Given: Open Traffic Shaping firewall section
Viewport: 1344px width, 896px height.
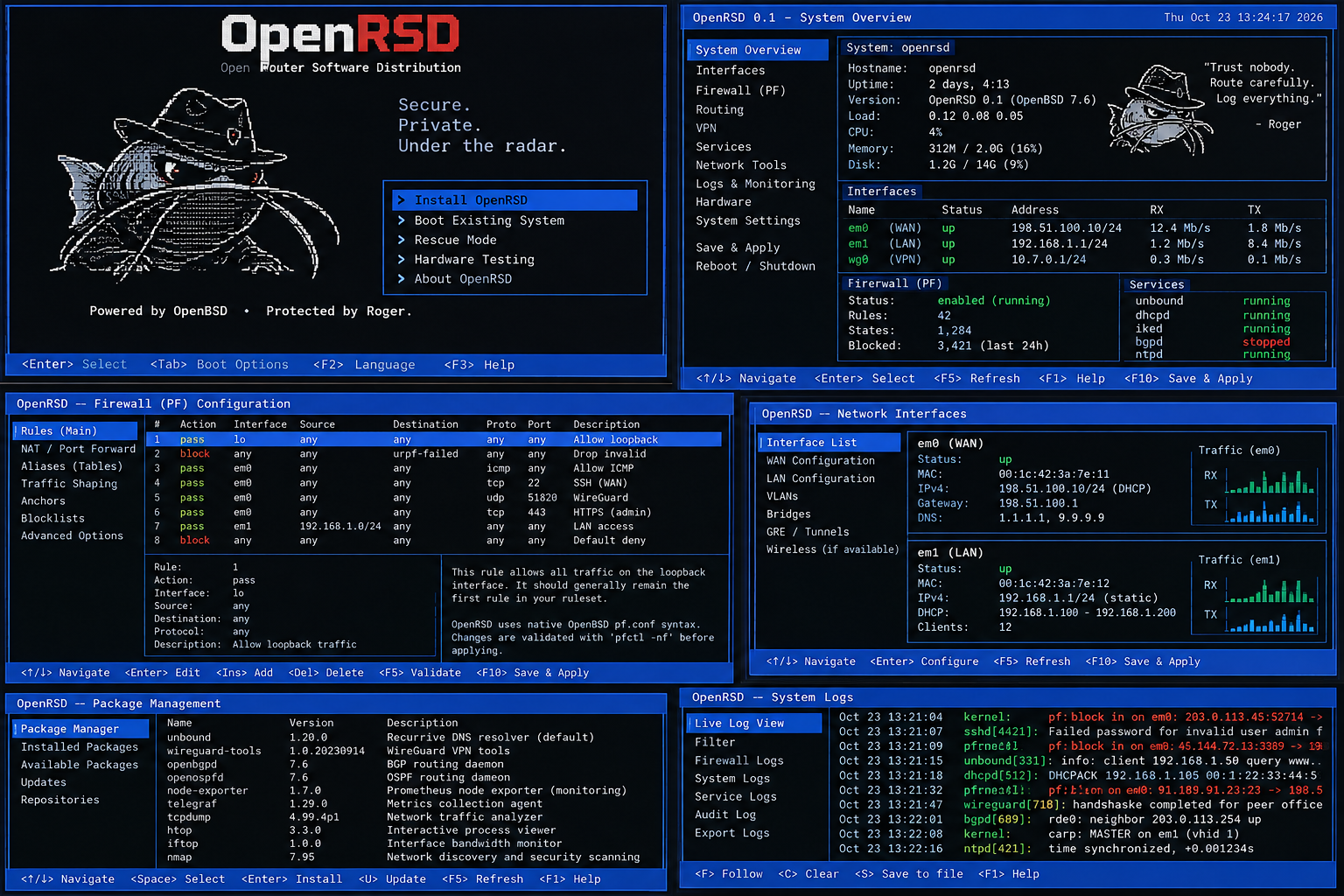Looking at the screenshot, I should (69, 483).
